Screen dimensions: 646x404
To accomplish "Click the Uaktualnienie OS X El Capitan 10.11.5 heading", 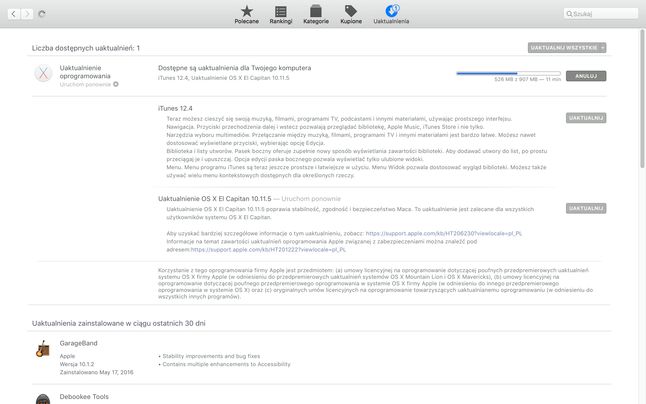I will point(215,198).
